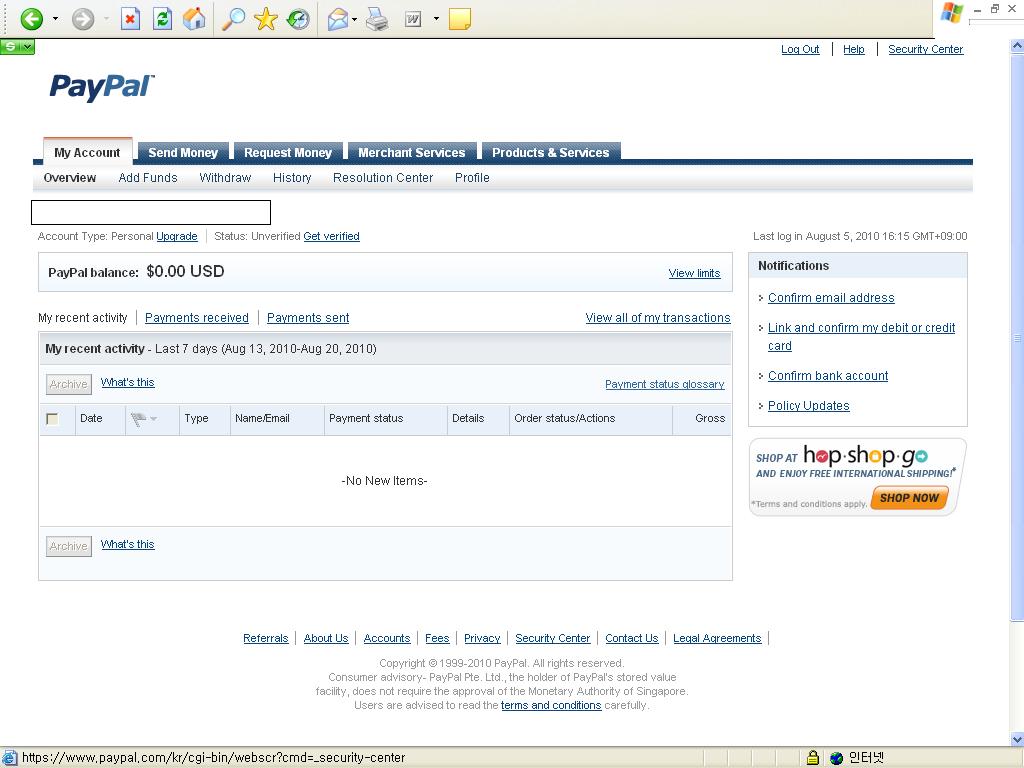
Task: Click the Legal Agreements footer link
Action: click(717, 639)
